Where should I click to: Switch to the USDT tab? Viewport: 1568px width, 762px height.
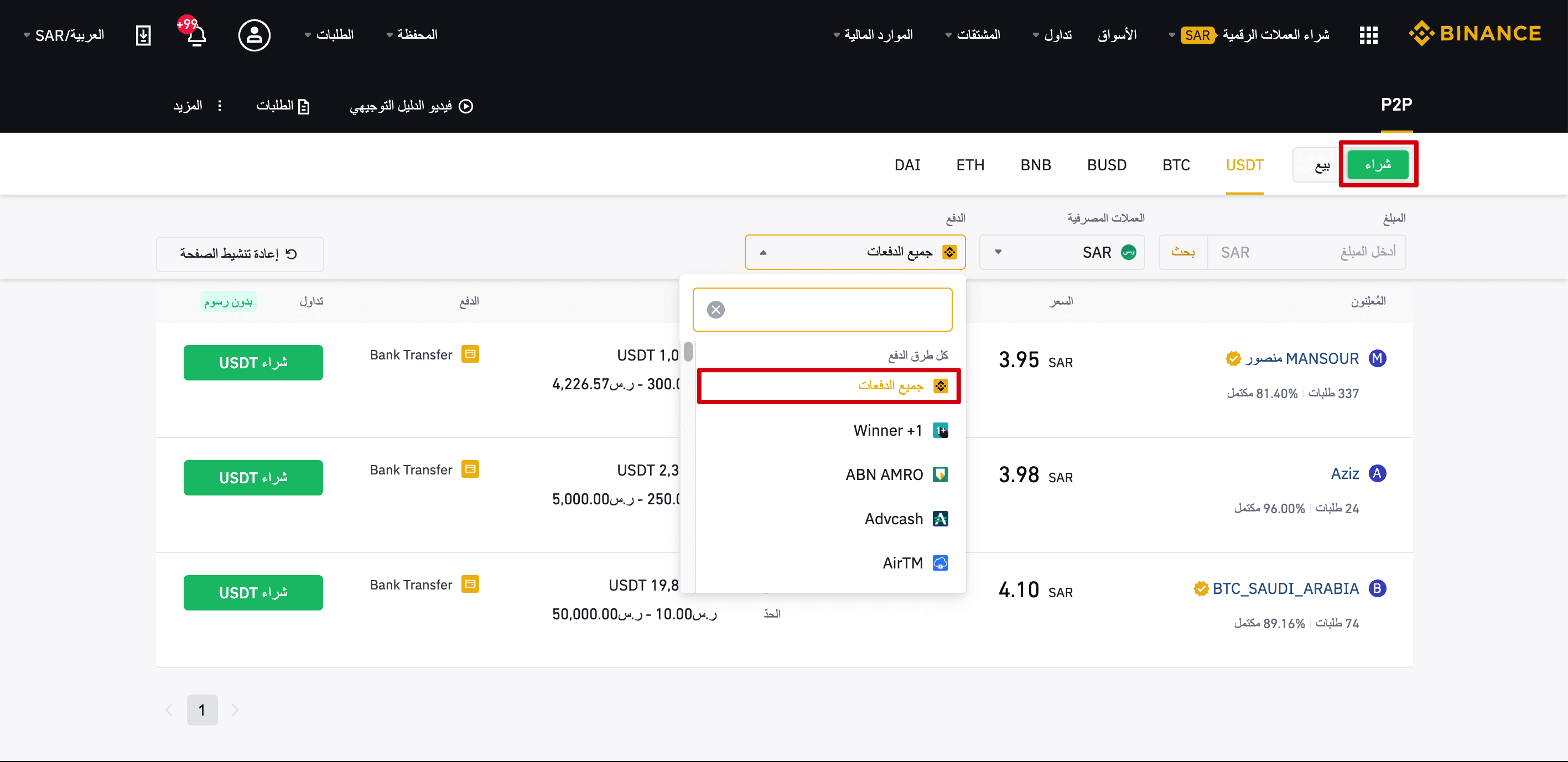1244,165
